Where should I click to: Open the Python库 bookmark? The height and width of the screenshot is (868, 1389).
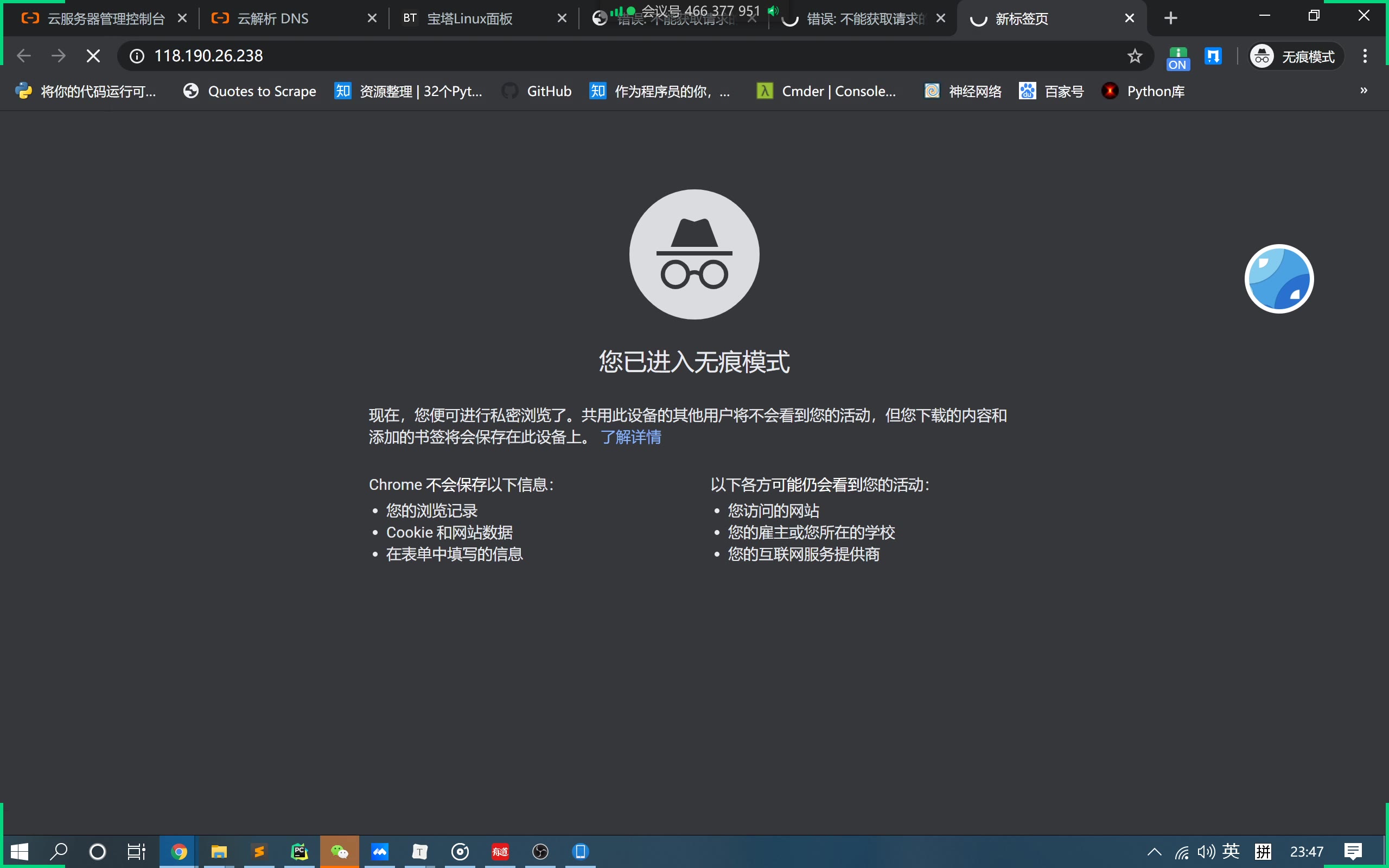click(1143, 91)
